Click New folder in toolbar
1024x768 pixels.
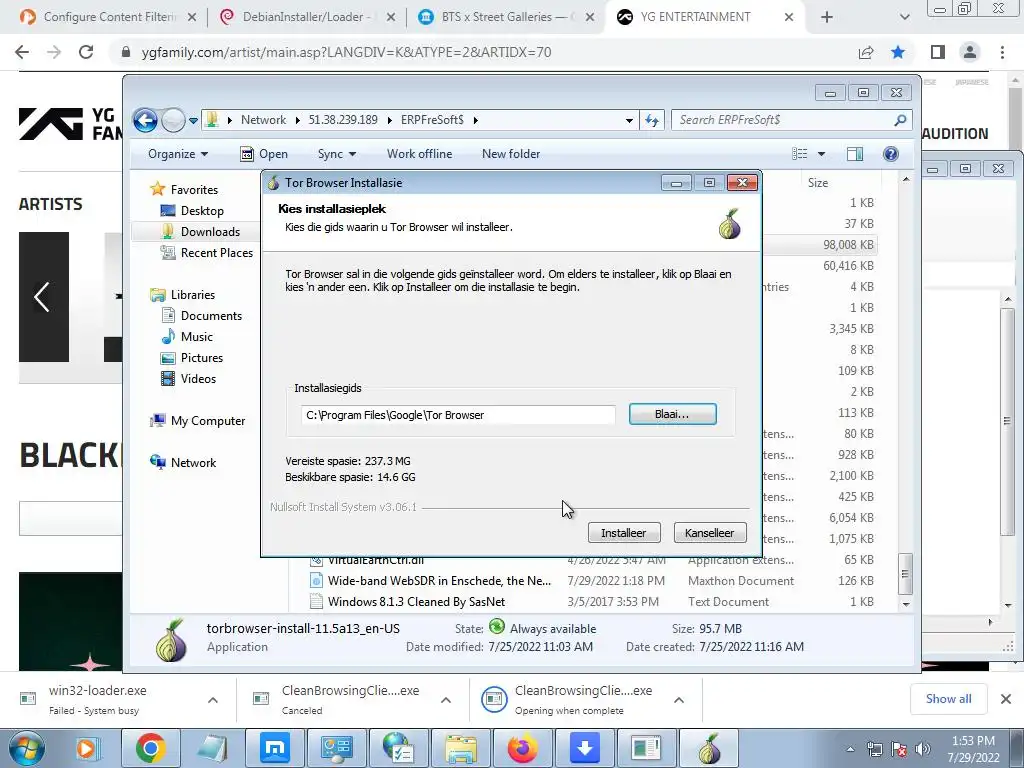click(x=511, y=154)
